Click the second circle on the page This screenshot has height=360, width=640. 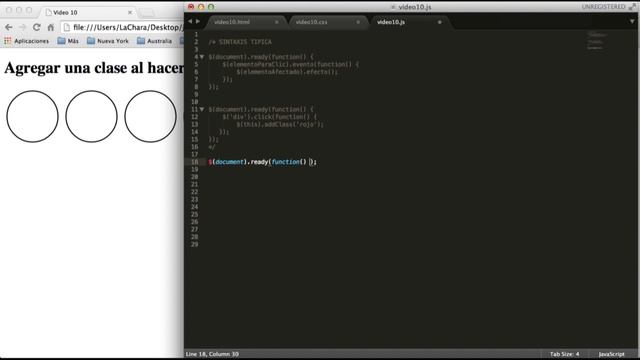point(91,116)
